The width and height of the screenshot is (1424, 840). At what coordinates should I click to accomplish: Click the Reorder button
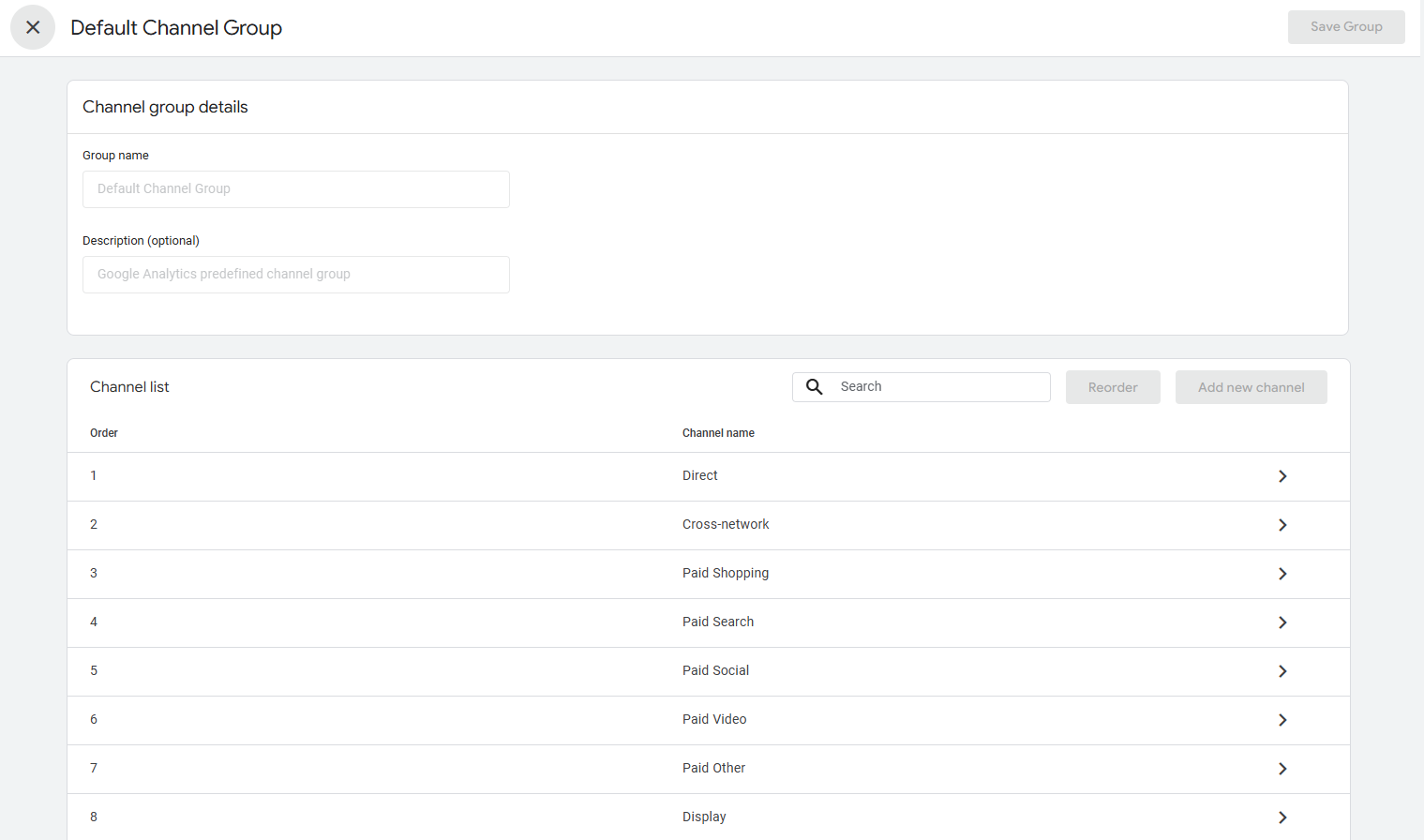(1113, 387)
